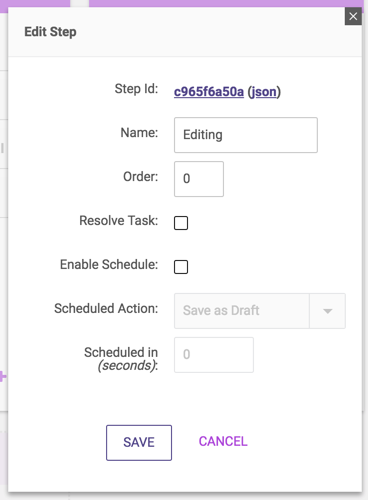Image resolution: width=368 pixels, height=500 pixels.
Task: Click the Edit Step dialog title
Action: click(x=50, y=32)
